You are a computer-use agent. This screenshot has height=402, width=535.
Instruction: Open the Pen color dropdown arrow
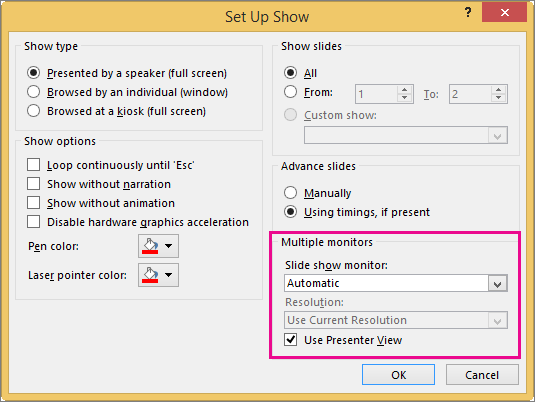click(x=169, y=246)
